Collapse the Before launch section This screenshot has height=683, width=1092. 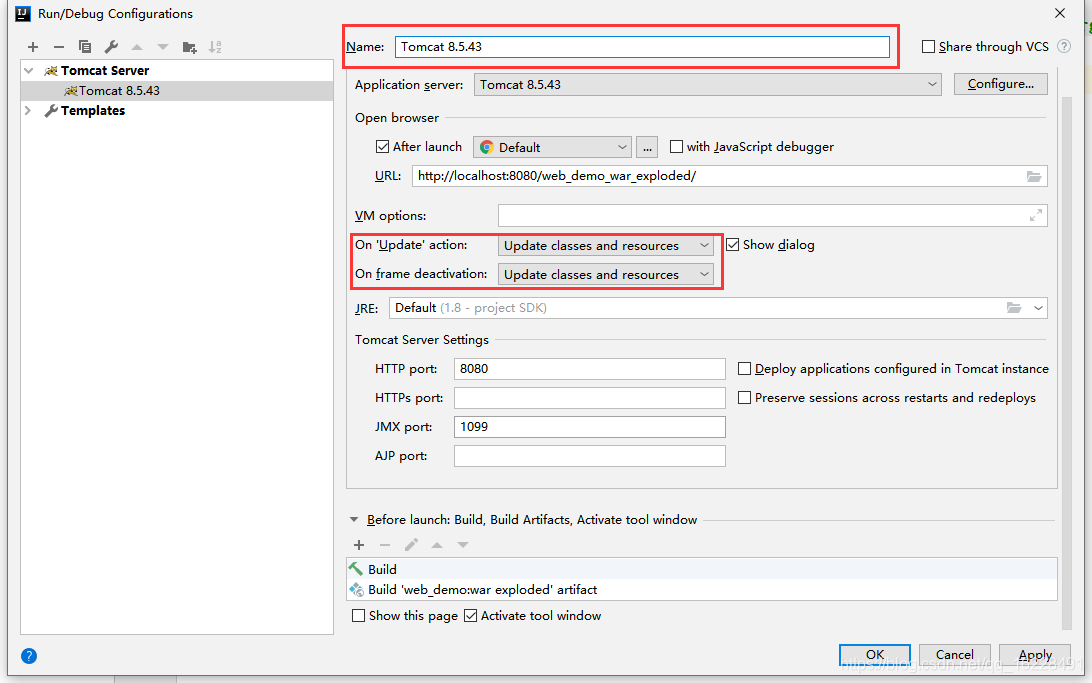point(354,519)
